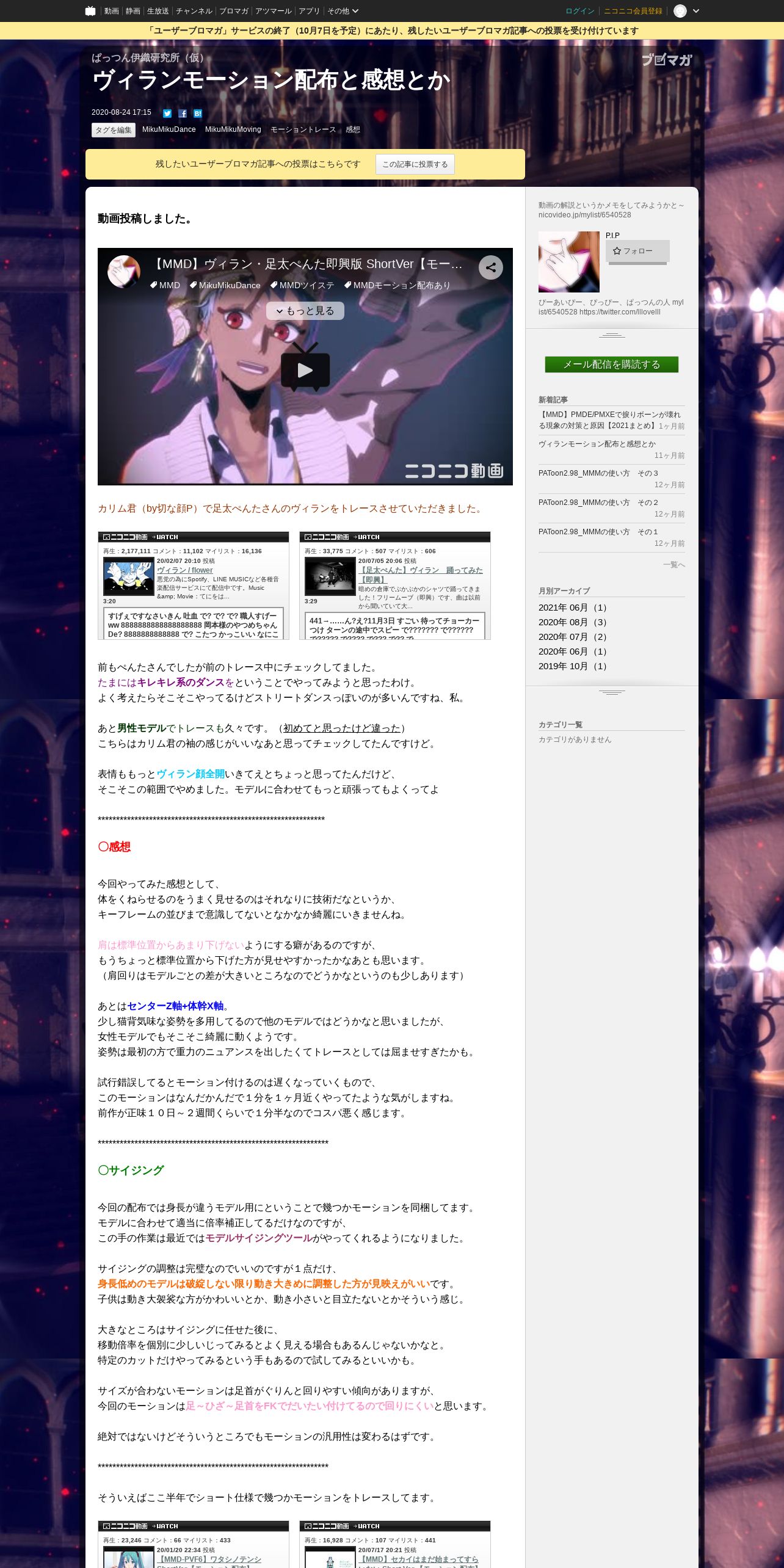Select the 感想 tag
Image resolution: width=784 pixels, height=1568 pixels.
[353, 129]
